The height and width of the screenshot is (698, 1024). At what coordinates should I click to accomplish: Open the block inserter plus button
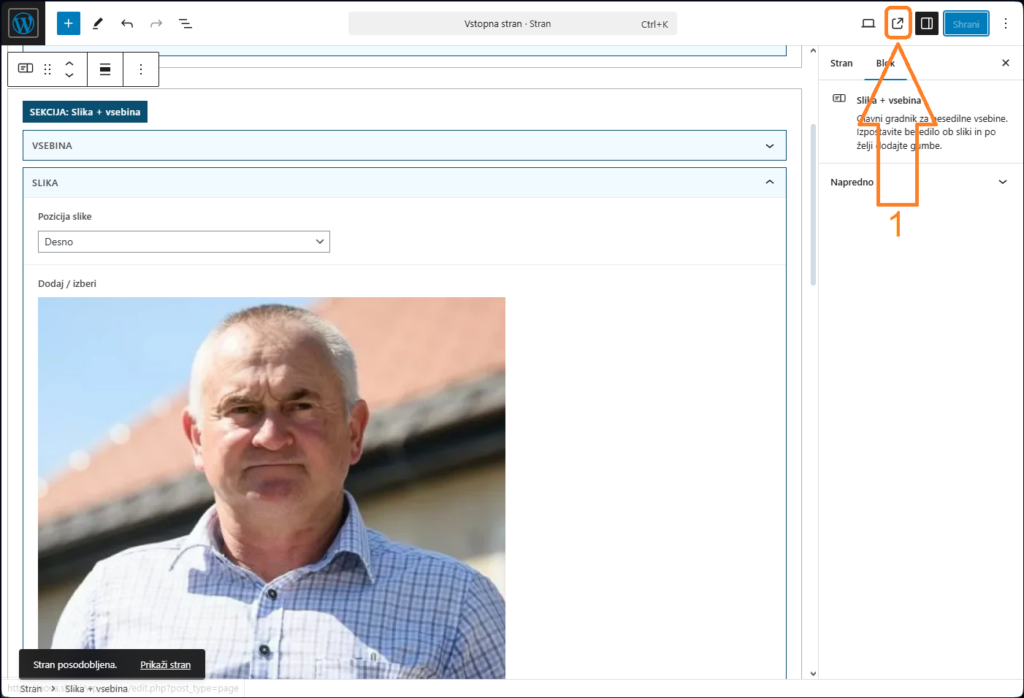68,23
